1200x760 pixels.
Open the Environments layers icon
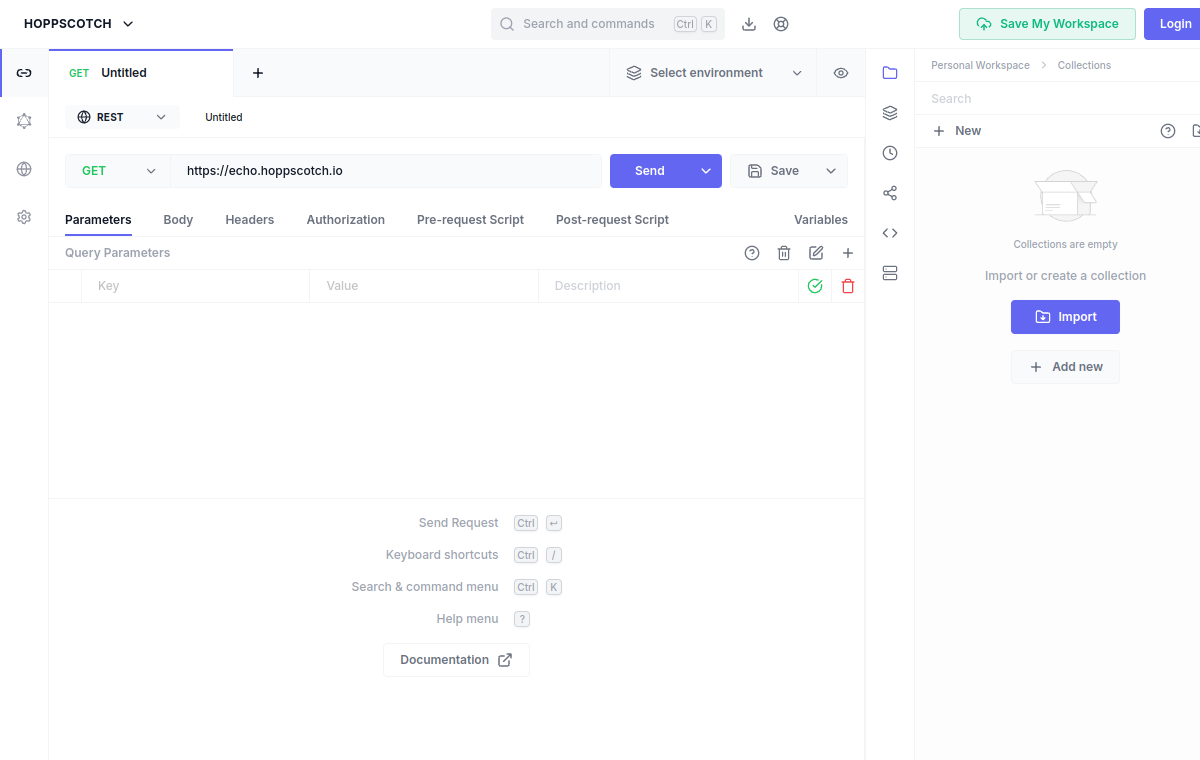click(x=890, y=113)
